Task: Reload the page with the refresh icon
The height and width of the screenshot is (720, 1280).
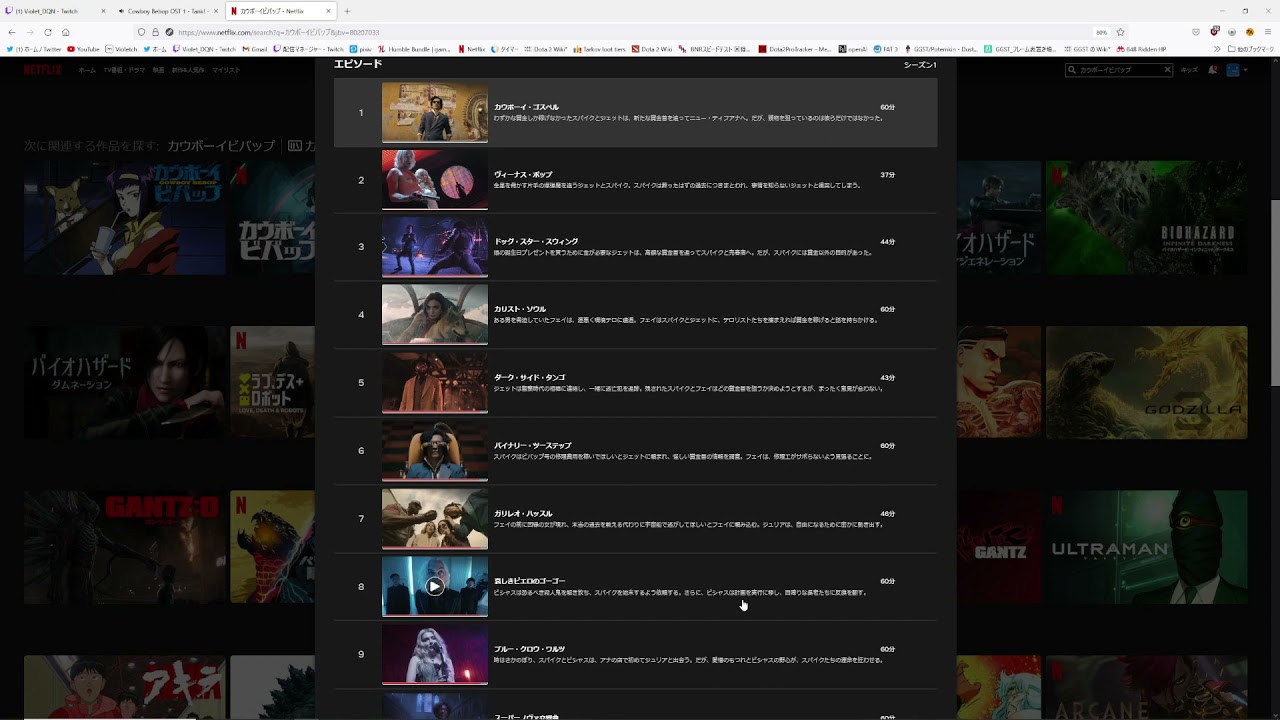Action: pyautogui.click(x=47, y=32)
